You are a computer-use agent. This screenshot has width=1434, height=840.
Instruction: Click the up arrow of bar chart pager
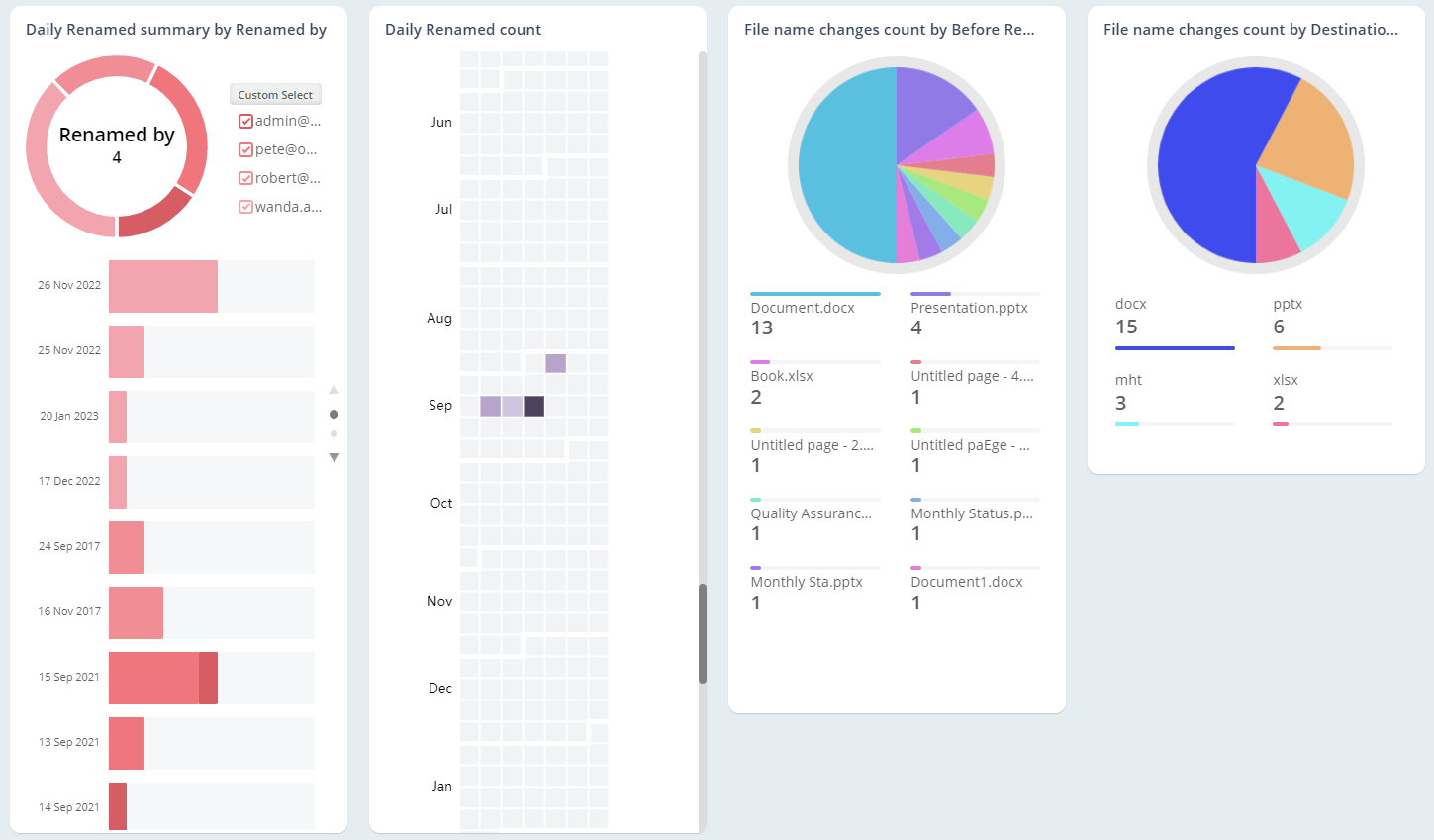(x=334, y=390)
